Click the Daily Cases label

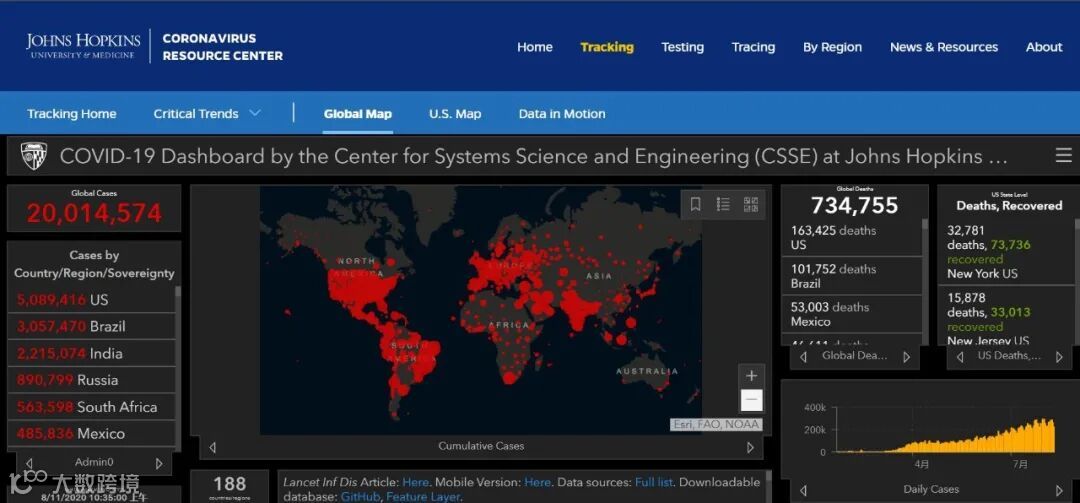931,490
